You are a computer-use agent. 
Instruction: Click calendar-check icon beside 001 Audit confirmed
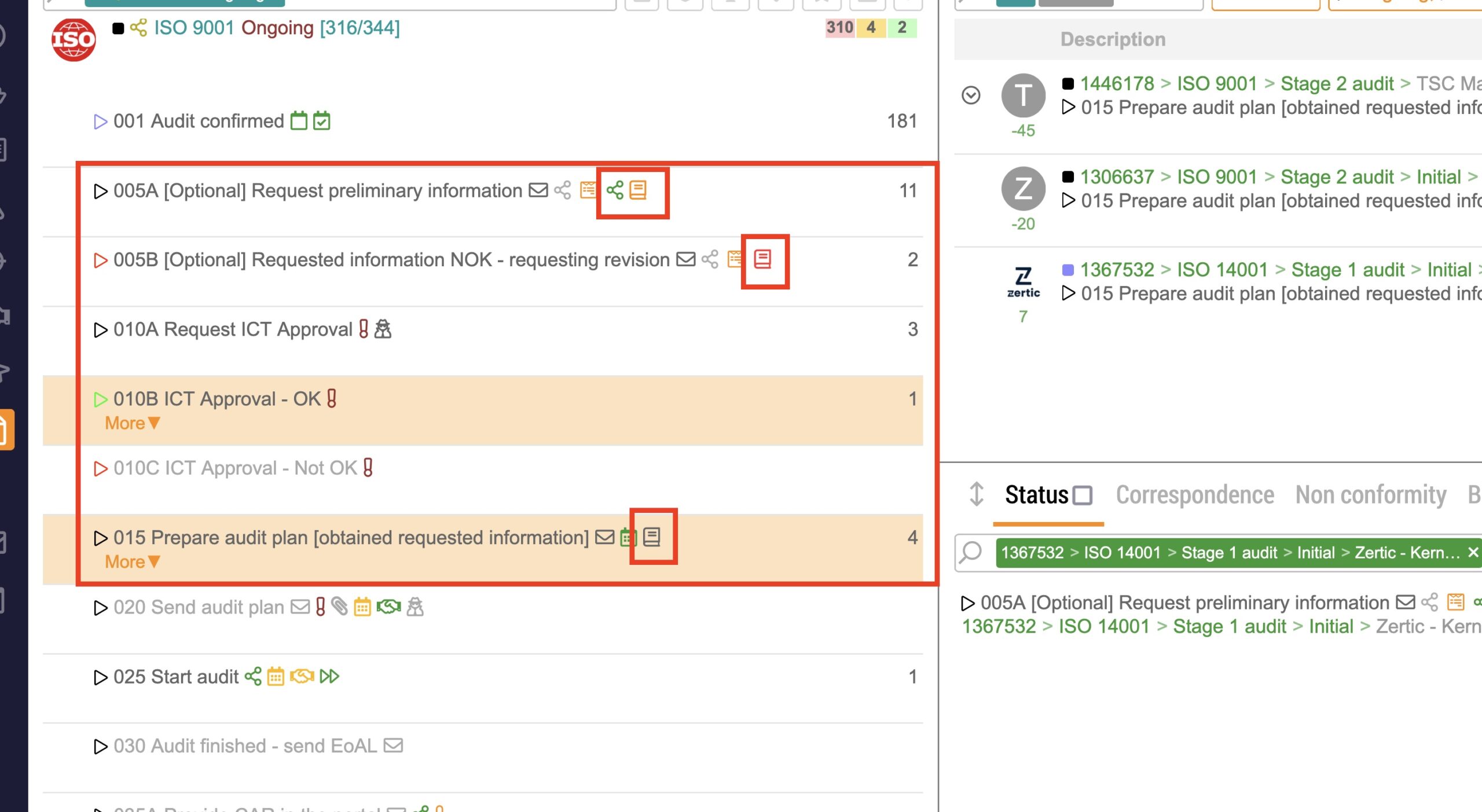coord(321,121)
